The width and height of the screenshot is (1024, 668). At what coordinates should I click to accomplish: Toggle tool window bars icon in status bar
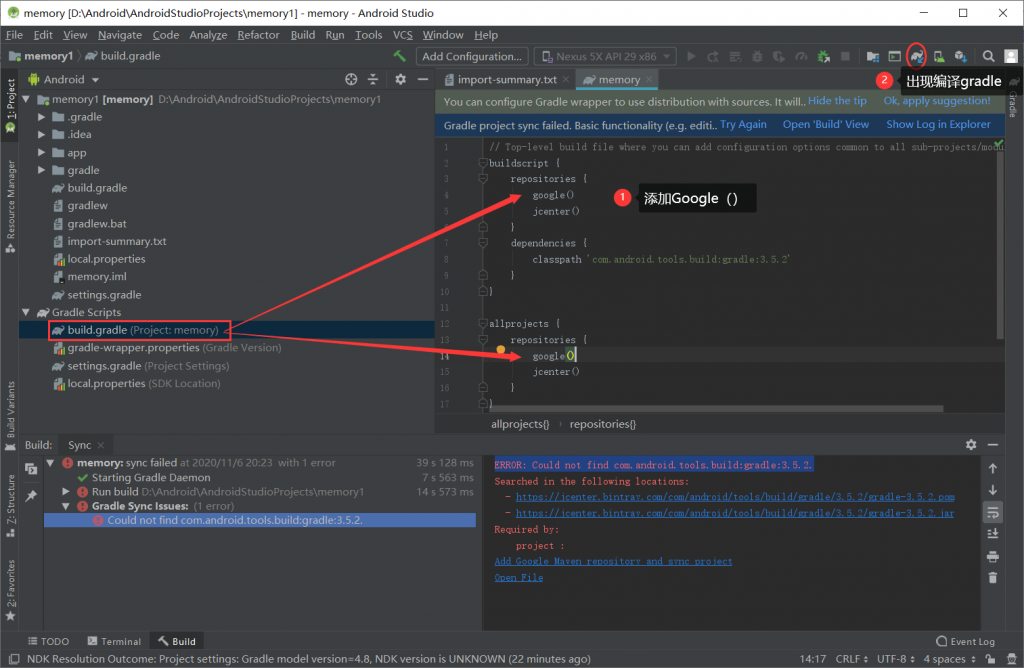[x=14, y=659]
